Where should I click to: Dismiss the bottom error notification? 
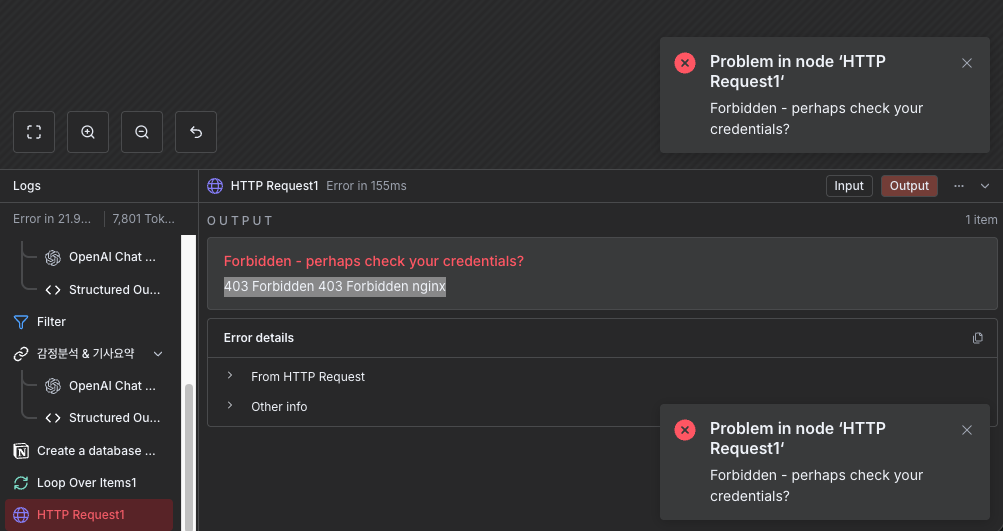(967, 430)
